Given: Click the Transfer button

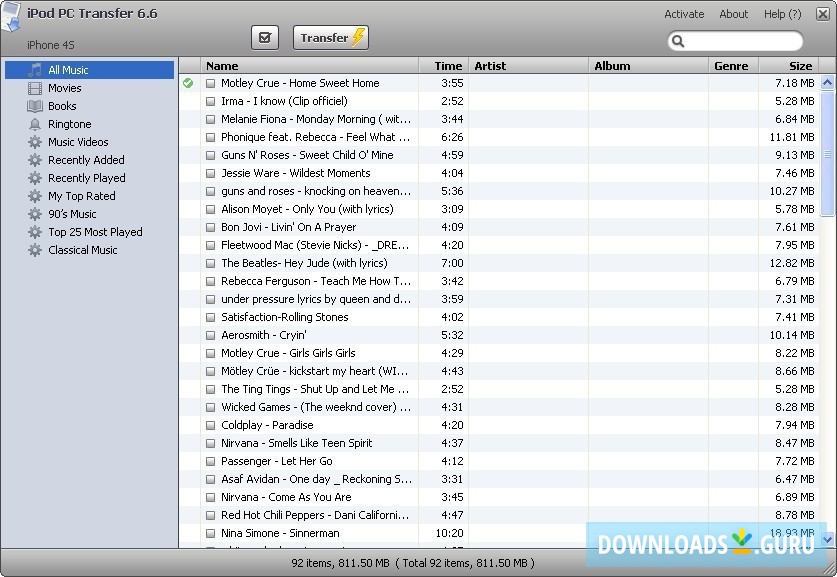Looking at the screenshot, I should point(331,38).
